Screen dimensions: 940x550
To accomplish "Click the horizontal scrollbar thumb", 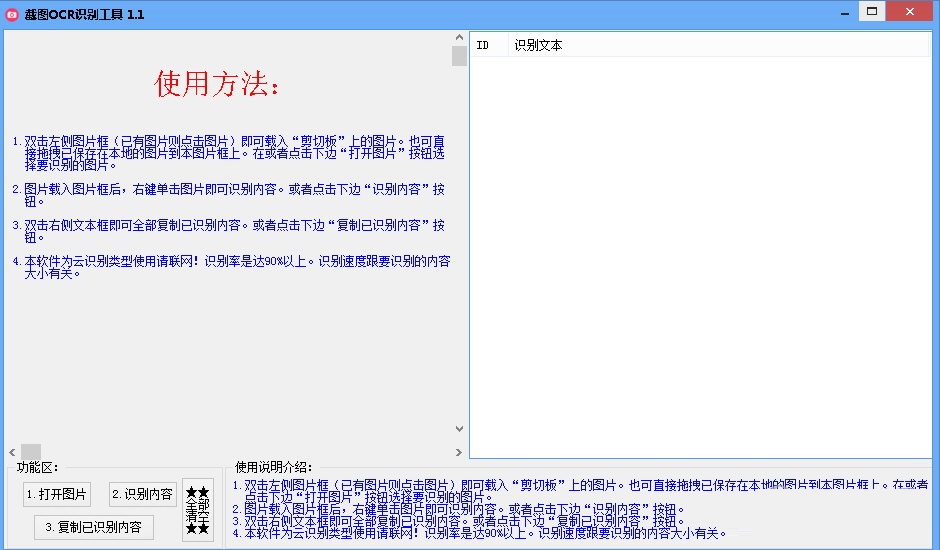I will pyautogui.click(x=31, y=452).
